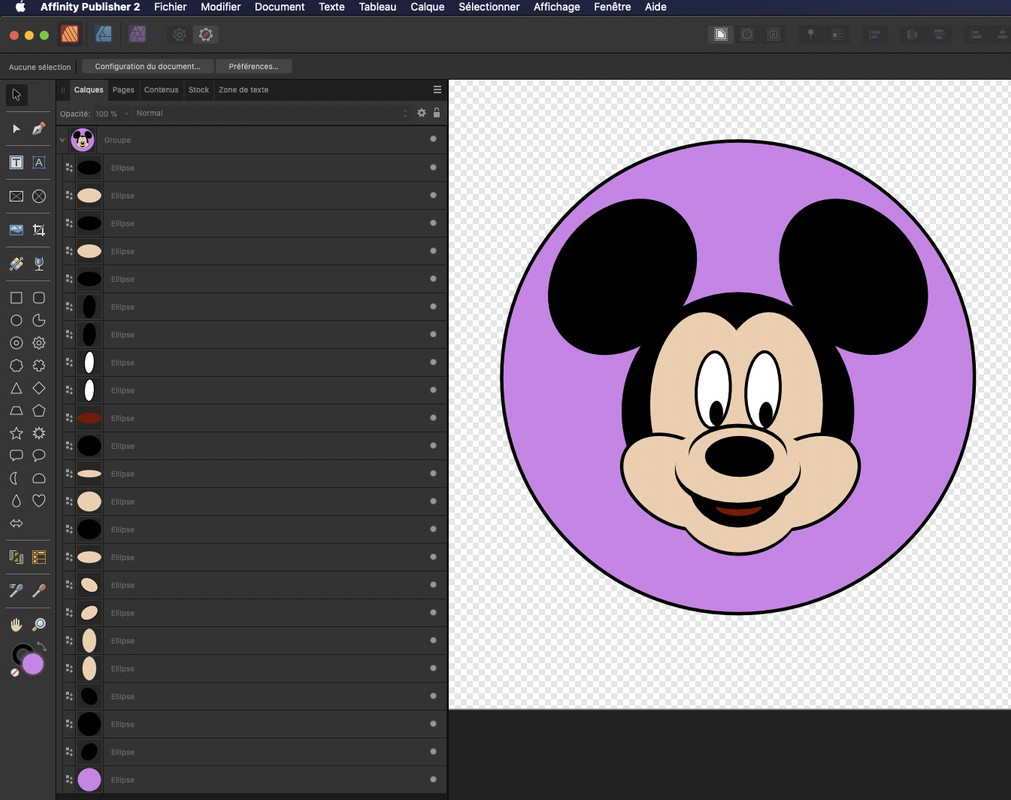Screen dimensions: 1011x800
Task: Open the Calque menu
Action: point(427,7)
